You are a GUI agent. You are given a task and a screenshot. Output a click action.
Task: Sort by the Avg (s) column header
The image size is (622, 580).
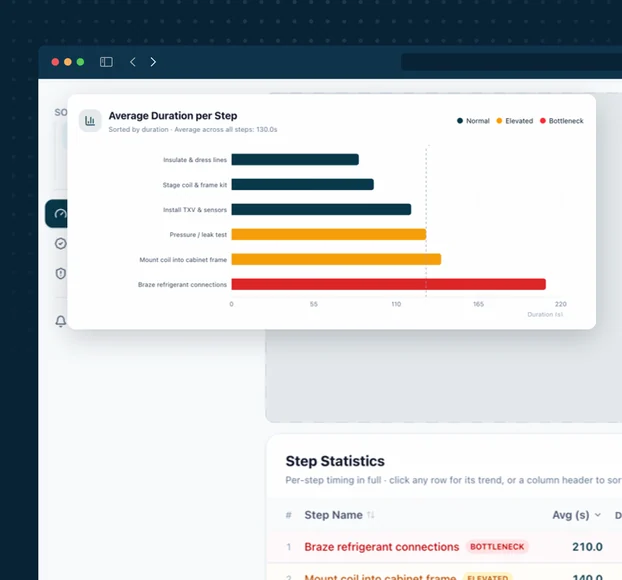[x=576, y=515]
